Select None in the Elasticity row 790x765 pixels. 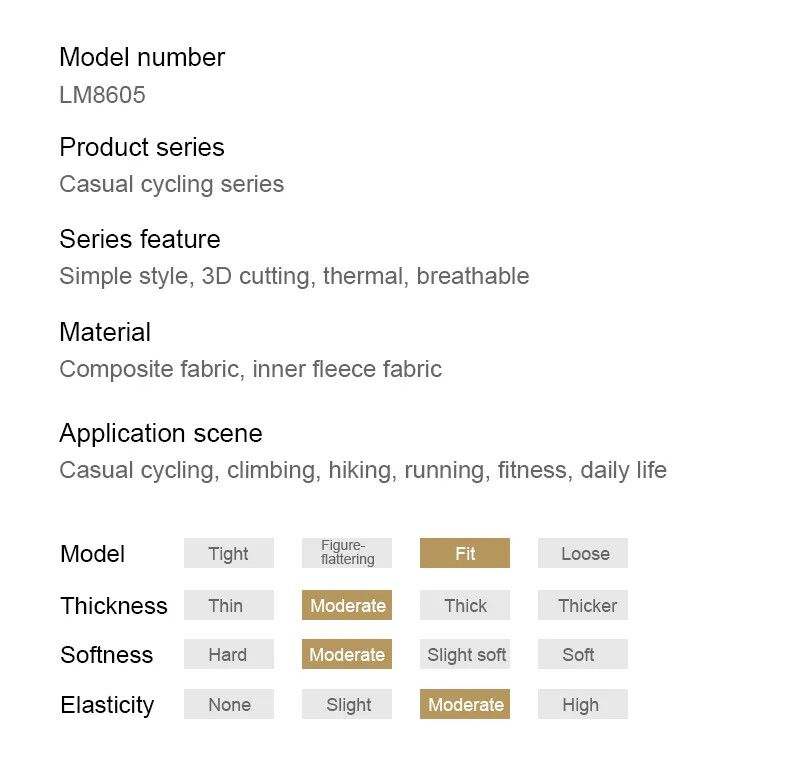point(229,704)
